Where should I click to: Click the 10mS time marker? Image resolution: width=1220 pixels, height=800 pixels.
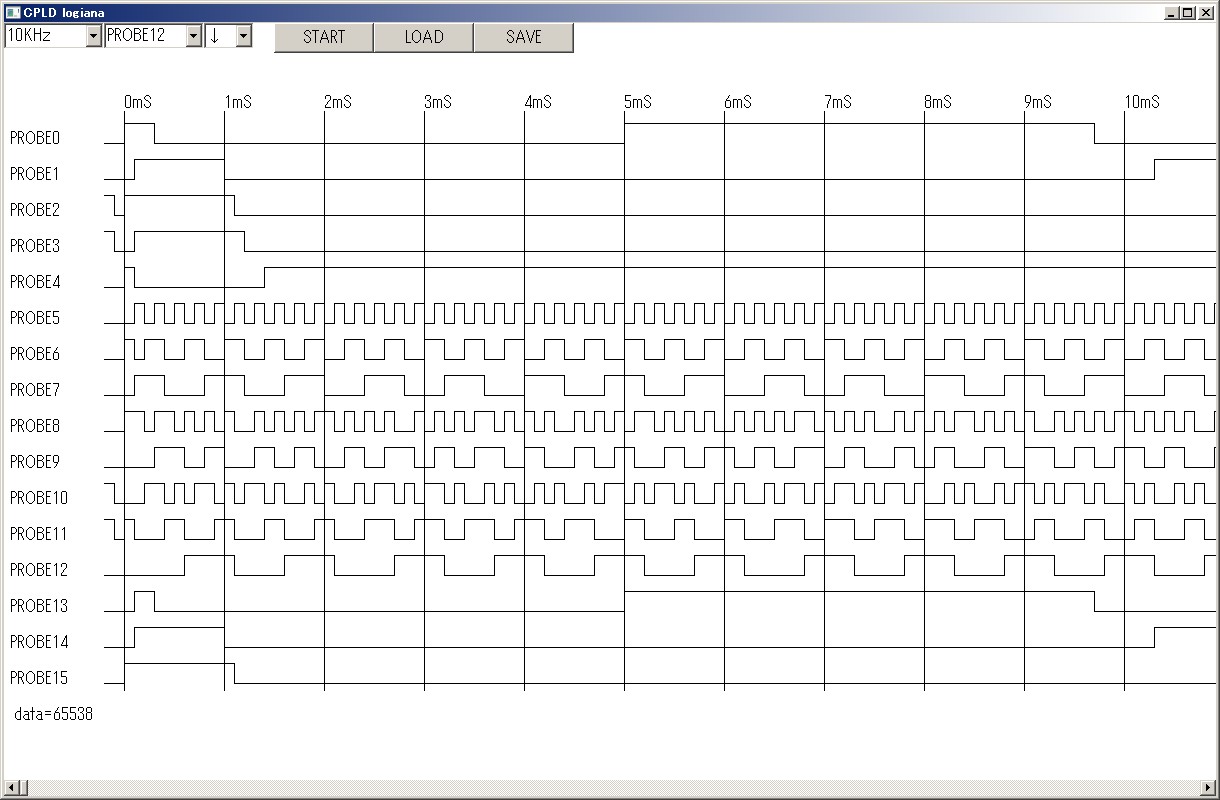point(1142,102)
